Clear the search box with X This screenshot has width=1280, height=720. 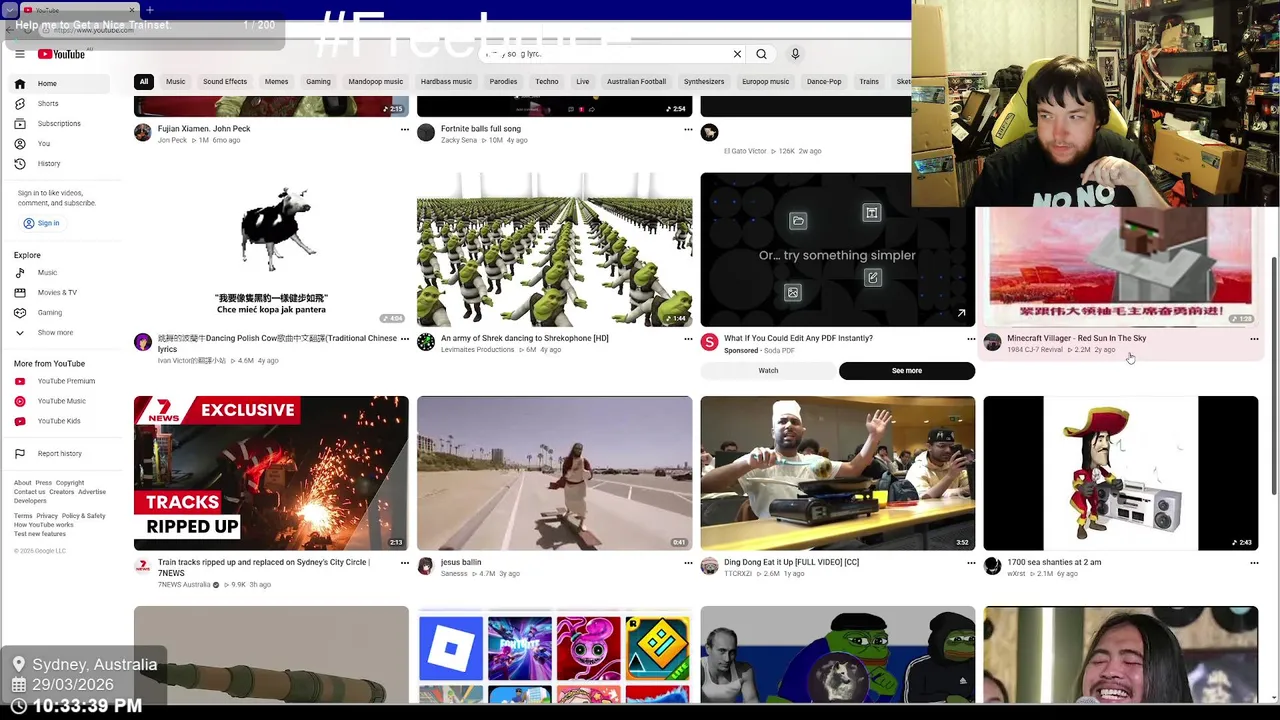737,54
